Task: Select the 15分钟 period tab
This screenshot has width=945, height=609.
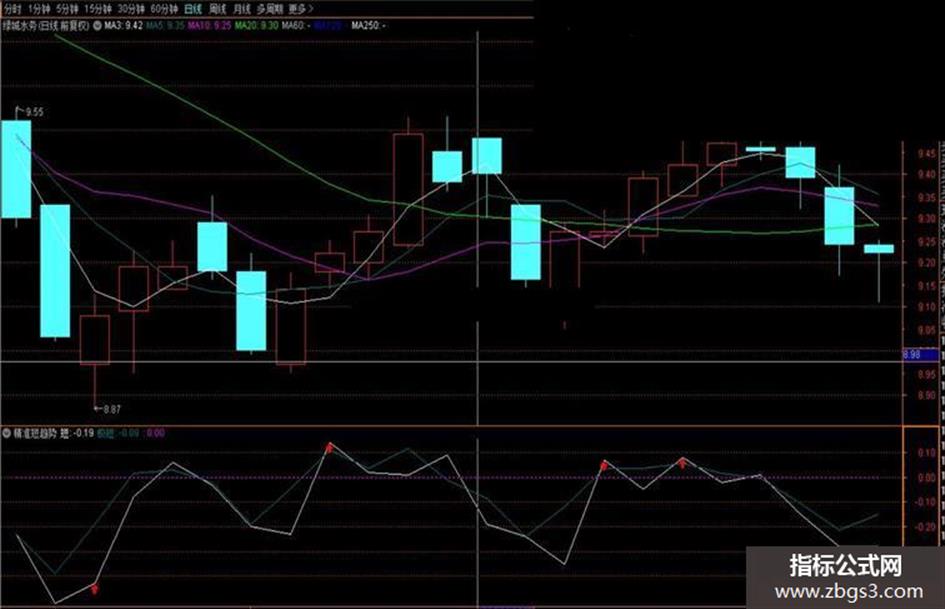Action: [x=98, y=9]
